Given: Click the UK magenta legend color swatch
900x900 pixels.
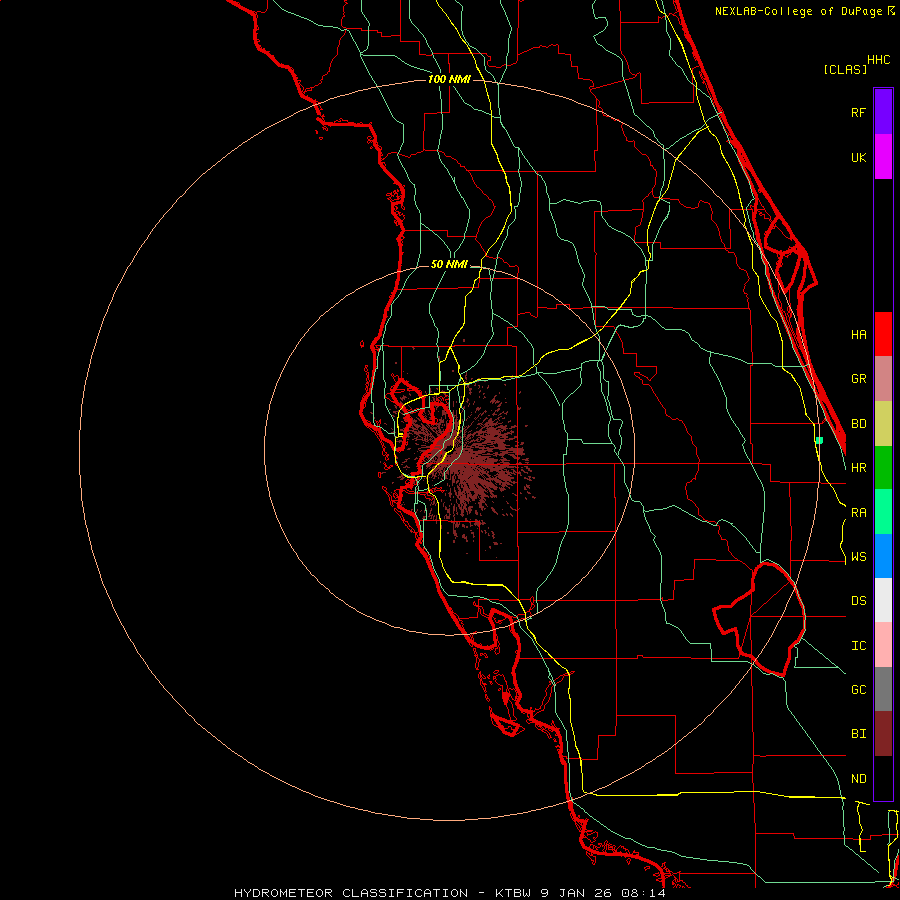Looking at the screenshot, I should 883,157.
